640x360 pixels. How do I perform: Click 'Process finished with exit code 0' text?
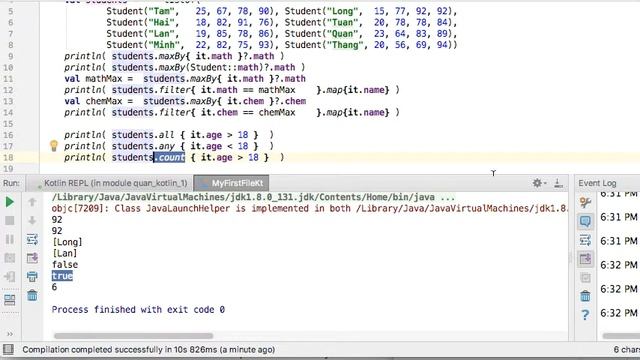138,310
